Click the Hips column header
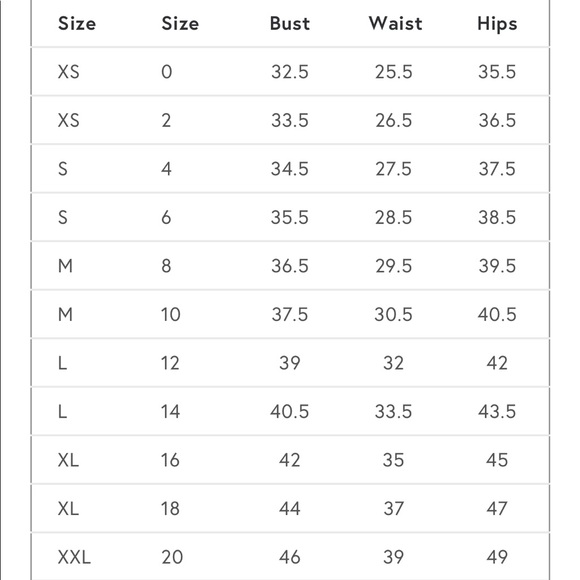 tap(497, 24)
